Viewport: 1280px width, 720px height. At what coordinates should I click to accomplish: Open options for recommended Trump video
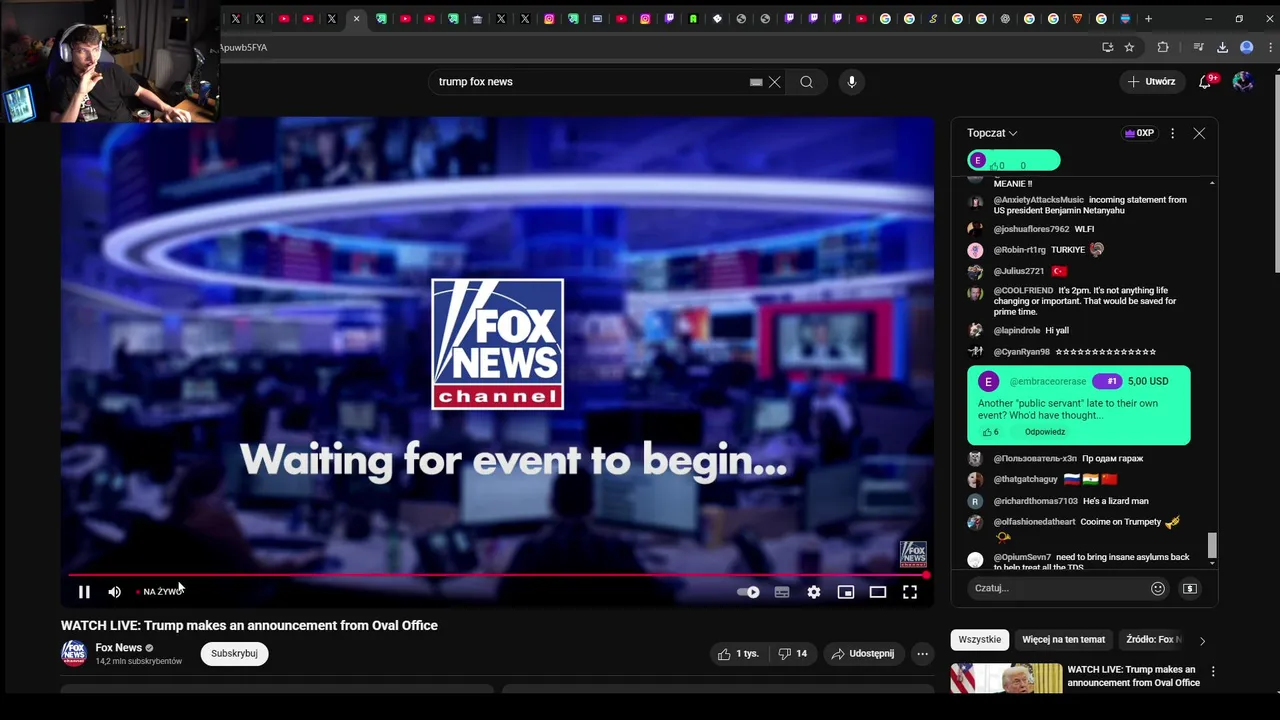(x=1213, y=672)
